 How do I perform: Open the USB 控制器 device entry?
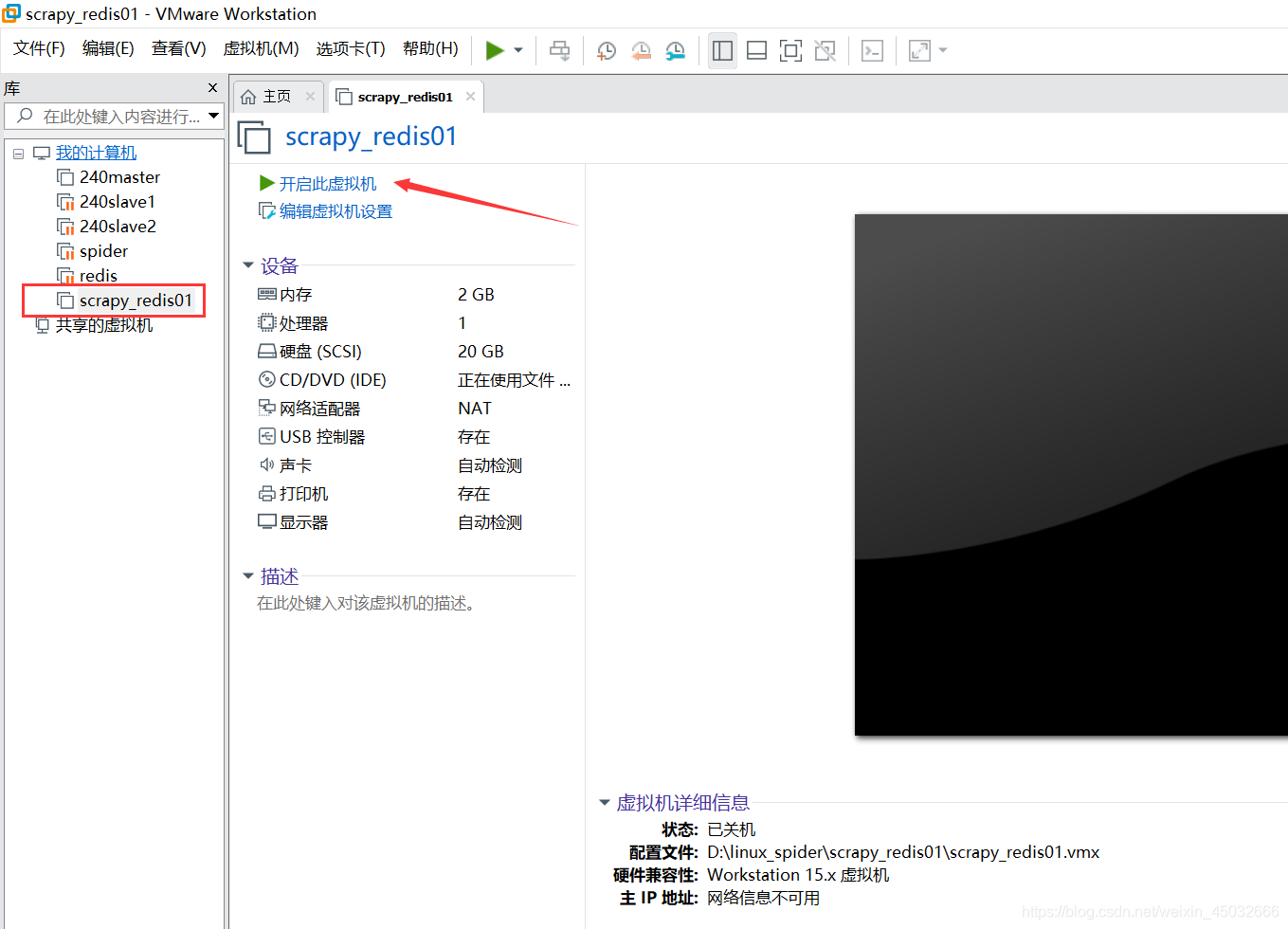pos(322,437)
